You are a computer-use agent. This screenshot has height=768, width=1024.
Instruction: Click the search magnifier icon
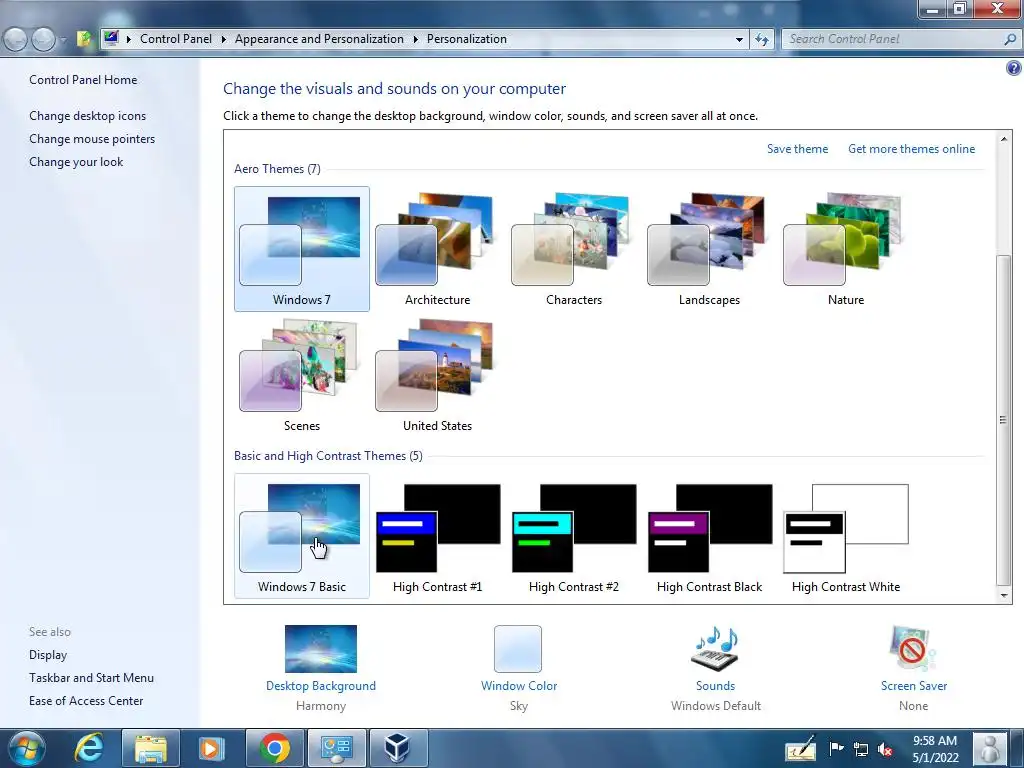pos(1010,39)
